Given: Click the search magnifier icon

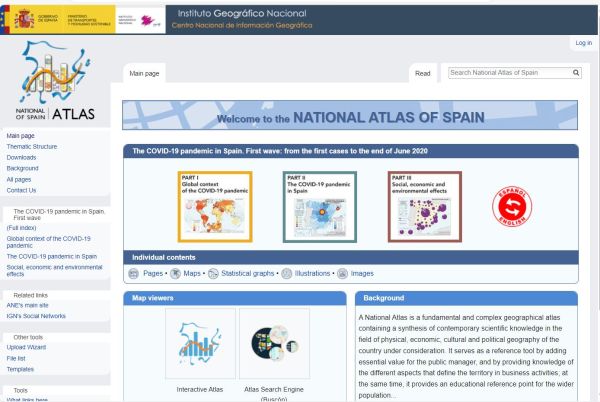Looking at the screenshot, I should tap(576, 73).
